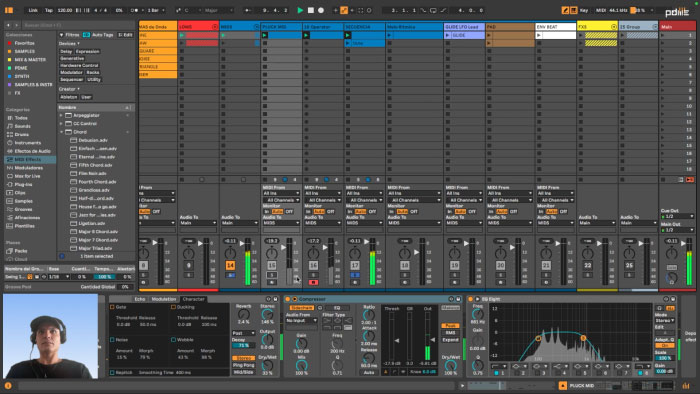The height and width of the screenshot is (394, 700).
Task: Toggle the Compressor Sidechain button
Action: [301, 308]
